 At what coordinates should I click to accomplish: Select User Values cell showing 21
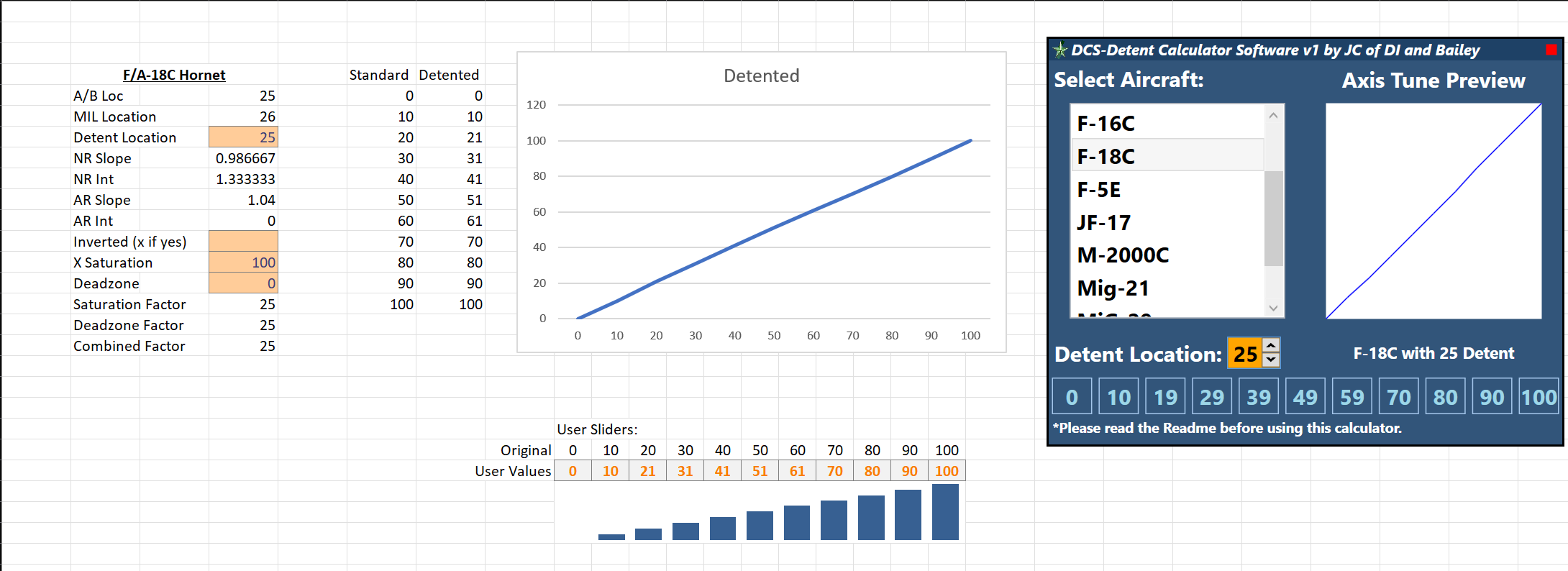pos(647,470)
